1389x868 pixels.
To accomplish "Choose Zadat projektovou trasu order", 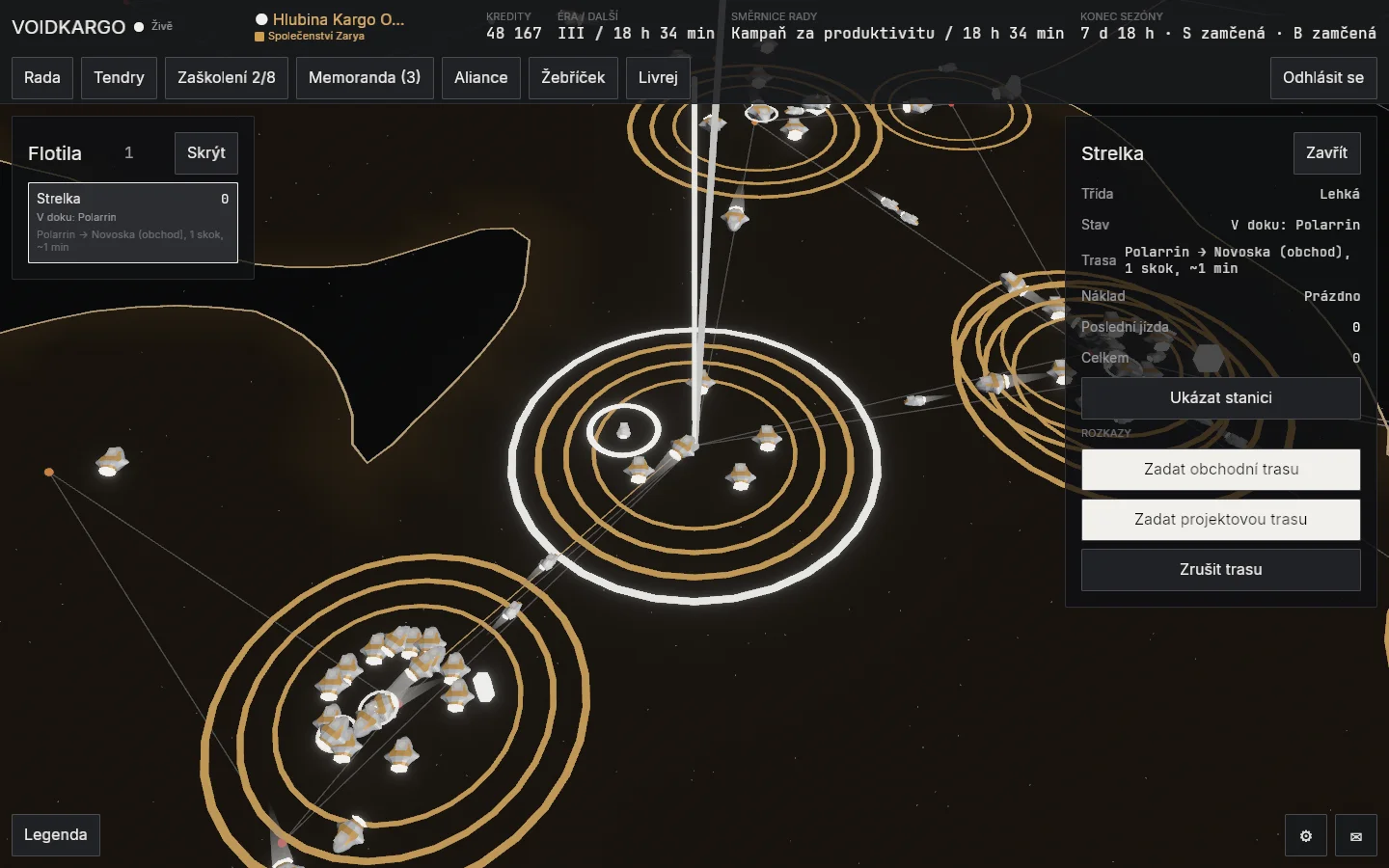I will coord(1221,520).
